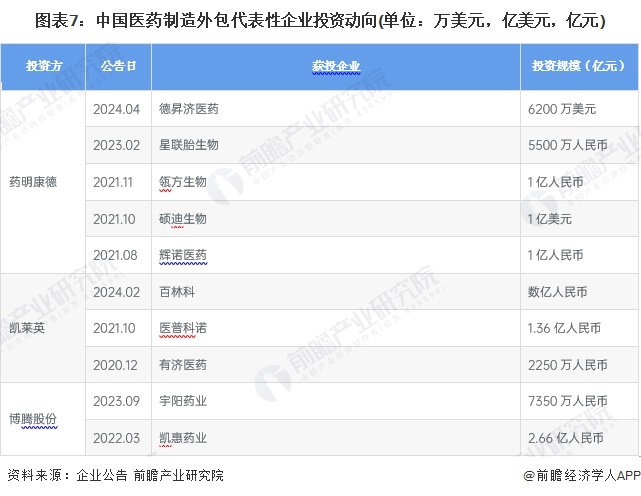This screenshot has width=641, height=496.
Task: Select the 公告日 column header
Action: 119,66
